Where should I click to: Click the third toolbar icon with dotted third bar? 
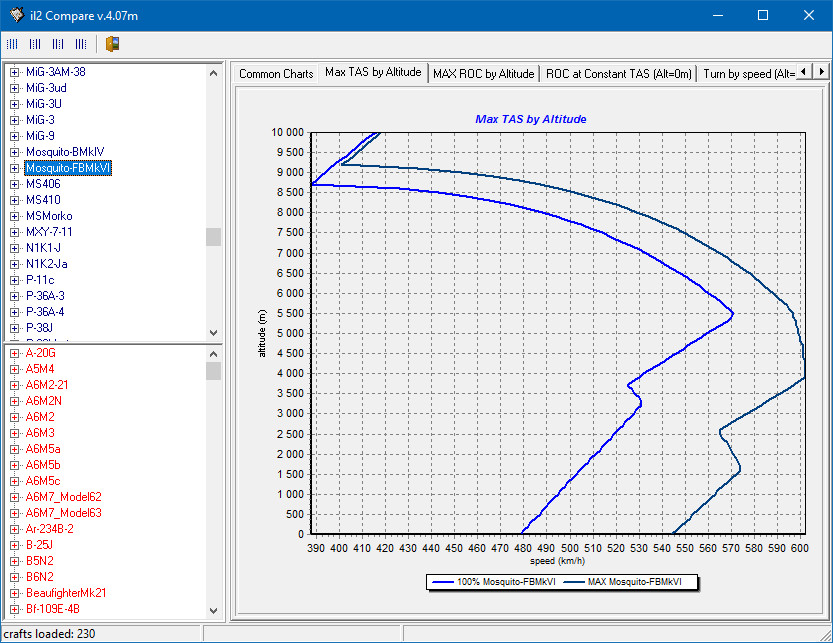click(x=58, y=44)
